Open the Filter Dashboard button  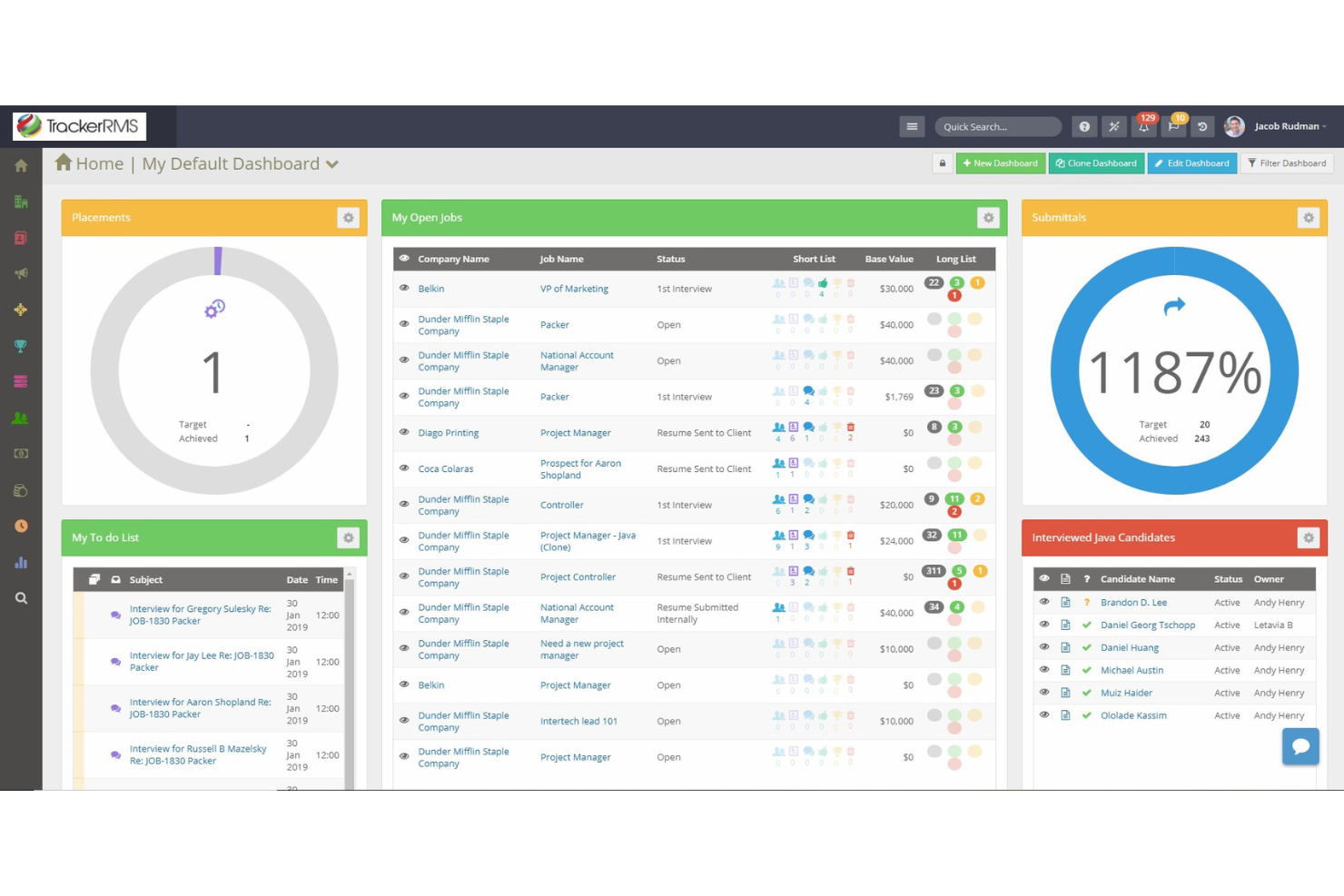[1286, 163]
